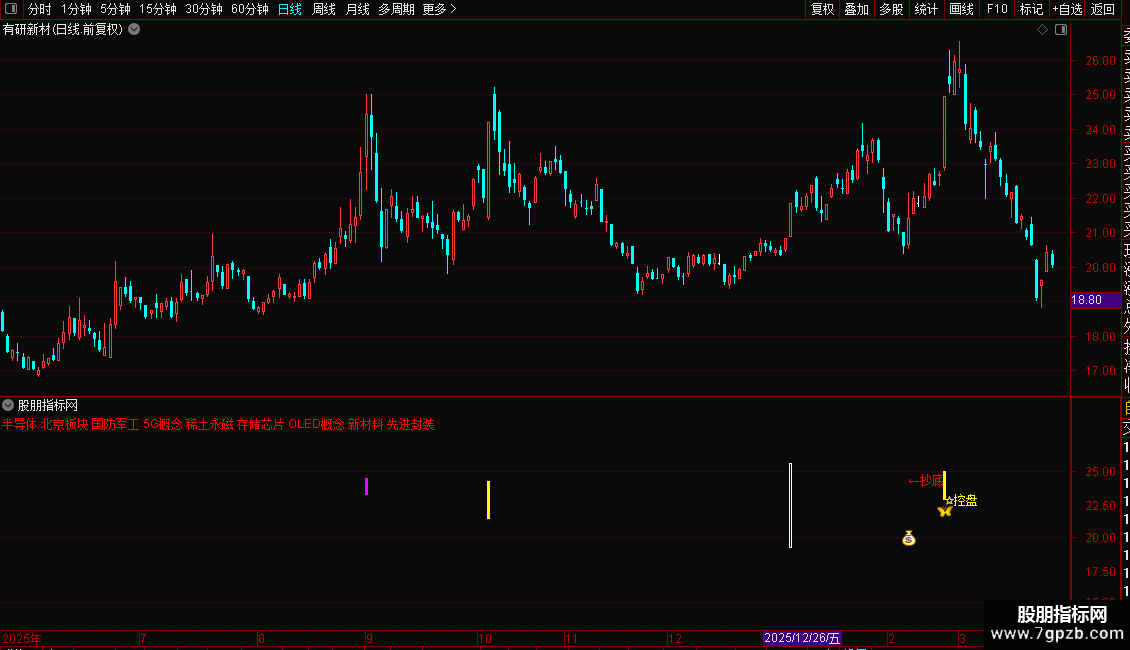Click the 国防军工 sector tag
Image resolution: width=1130 pixels, height=650 pixels.
(115, 424)
